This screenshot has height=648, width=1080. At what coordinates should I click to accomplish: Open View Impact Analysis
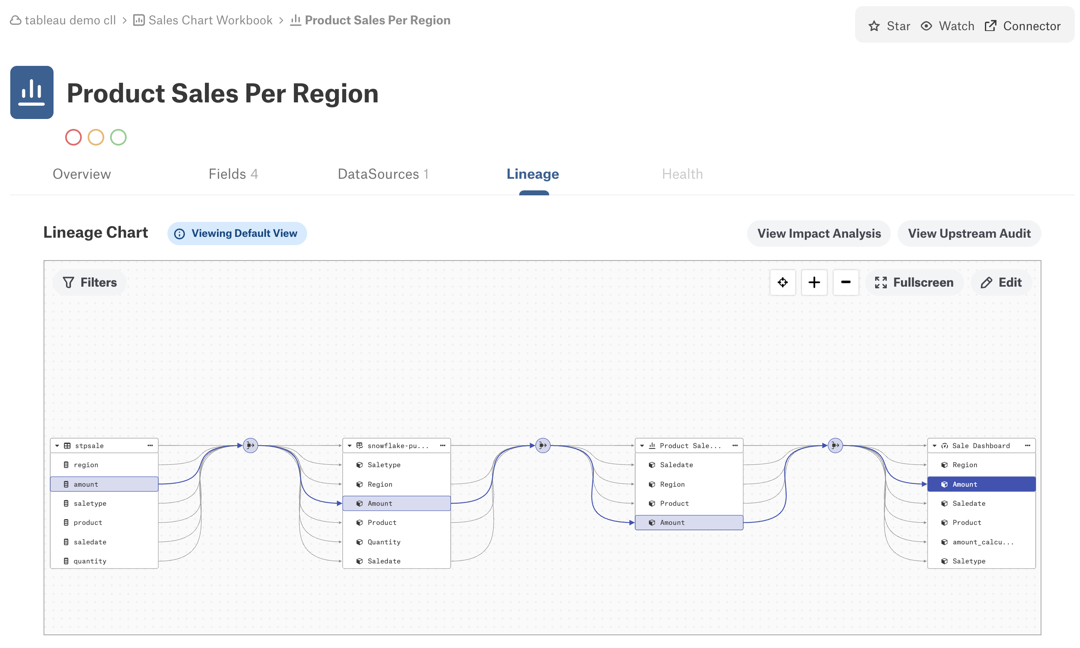pyautogui.click(x=819, y=233)
